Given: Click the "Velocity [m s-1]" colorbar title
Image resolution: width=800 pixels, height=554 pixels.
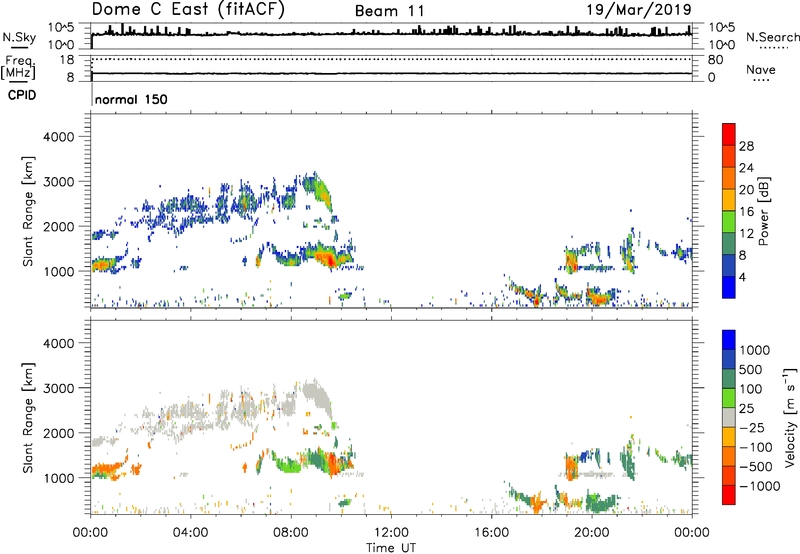Looking at the screenshot, I should point(790,417).
